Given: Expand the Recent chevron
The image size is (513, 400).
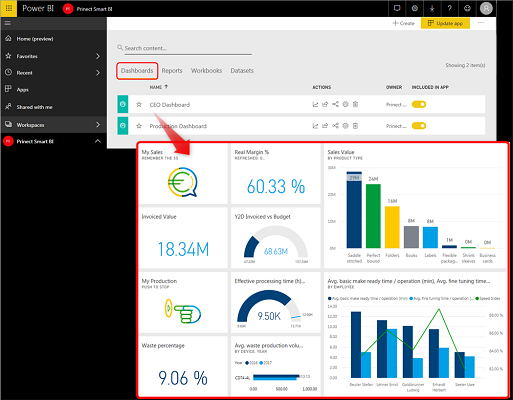Looking at the screenshot, I should 98,72.
